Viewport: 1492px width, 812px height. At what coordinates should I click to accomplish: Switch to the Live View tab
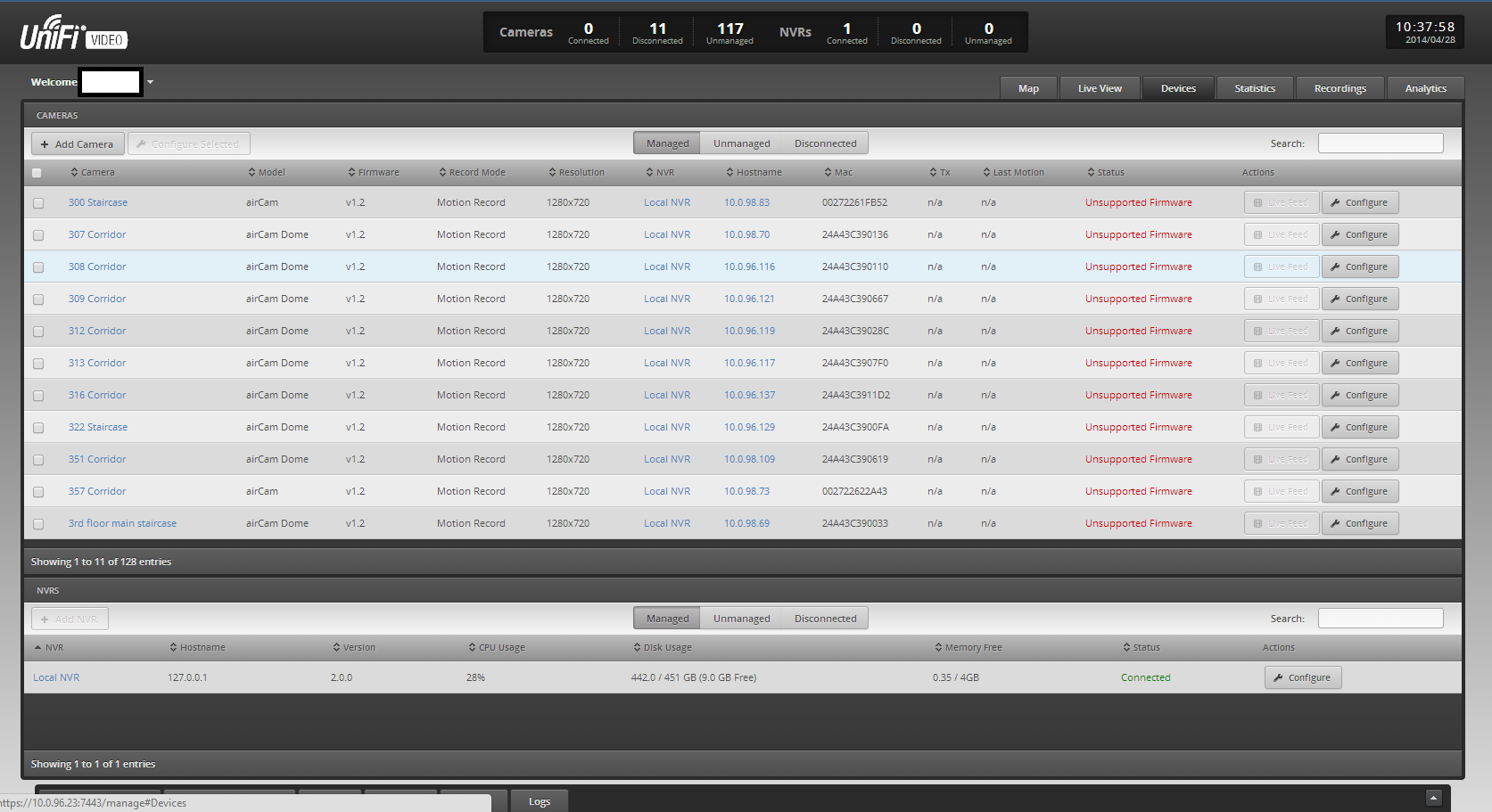[x=1099, y=88]
